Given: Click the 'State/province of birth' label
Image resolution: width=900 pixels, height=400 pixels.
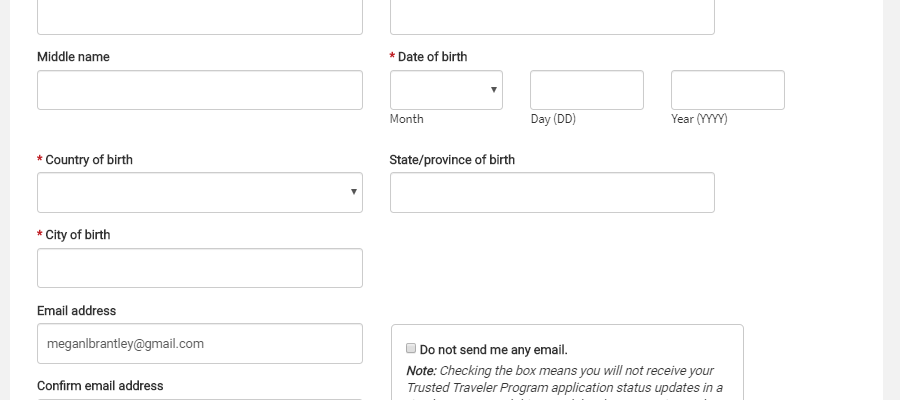Looking at the screenshot, I should (452, 160).
